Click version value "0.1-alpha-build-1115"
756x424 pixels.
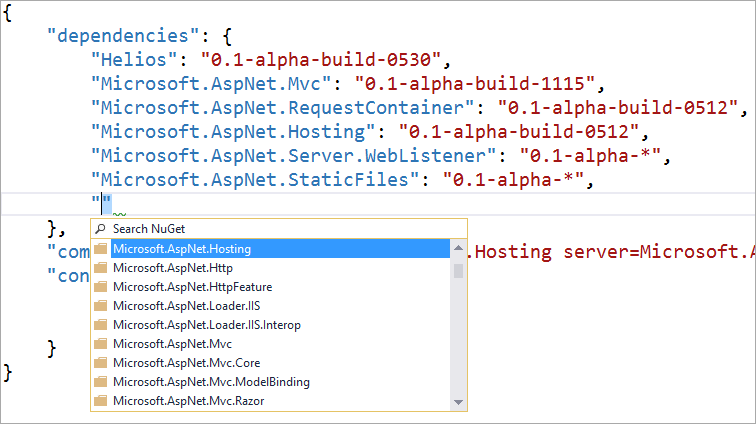[x=475, y=84]
